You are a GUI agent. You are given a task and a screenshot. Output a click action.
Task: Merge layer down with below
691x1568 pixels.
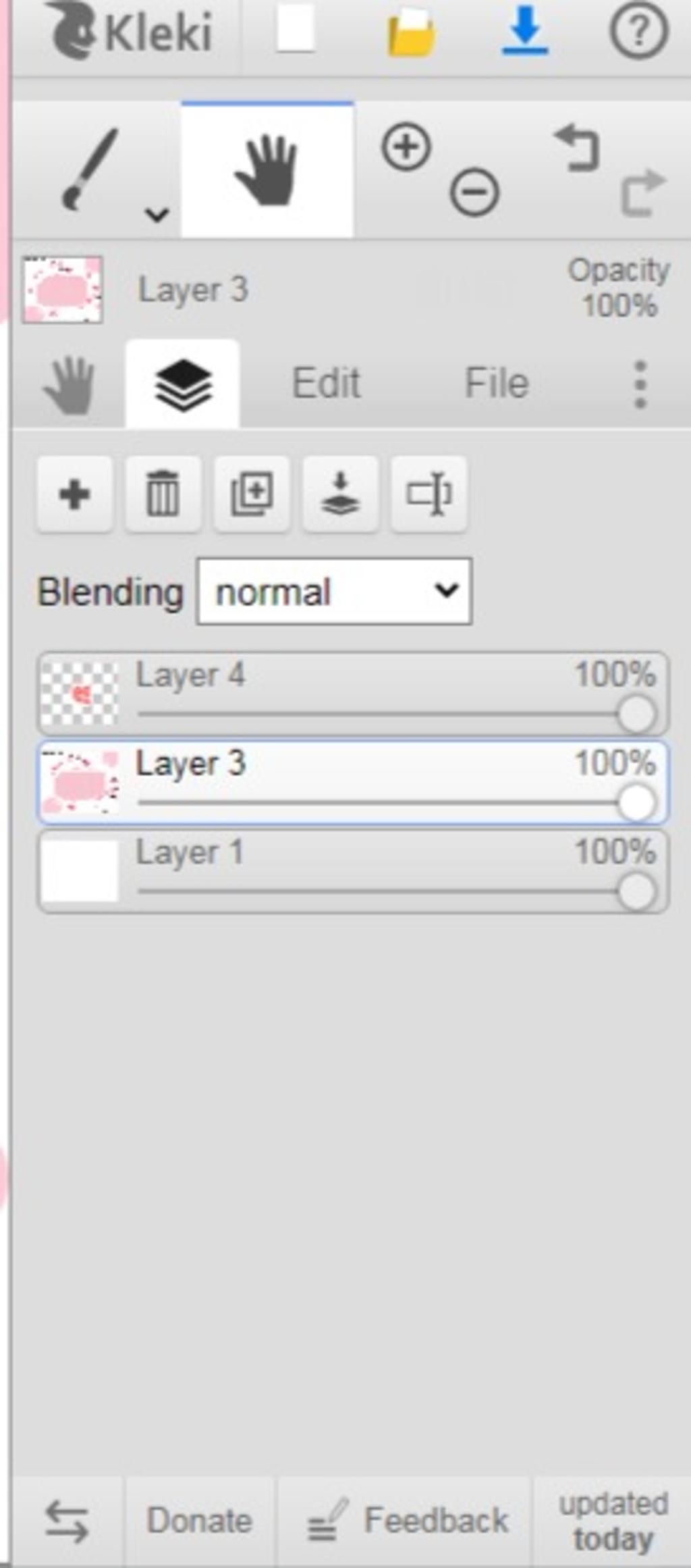coord(340,494)
